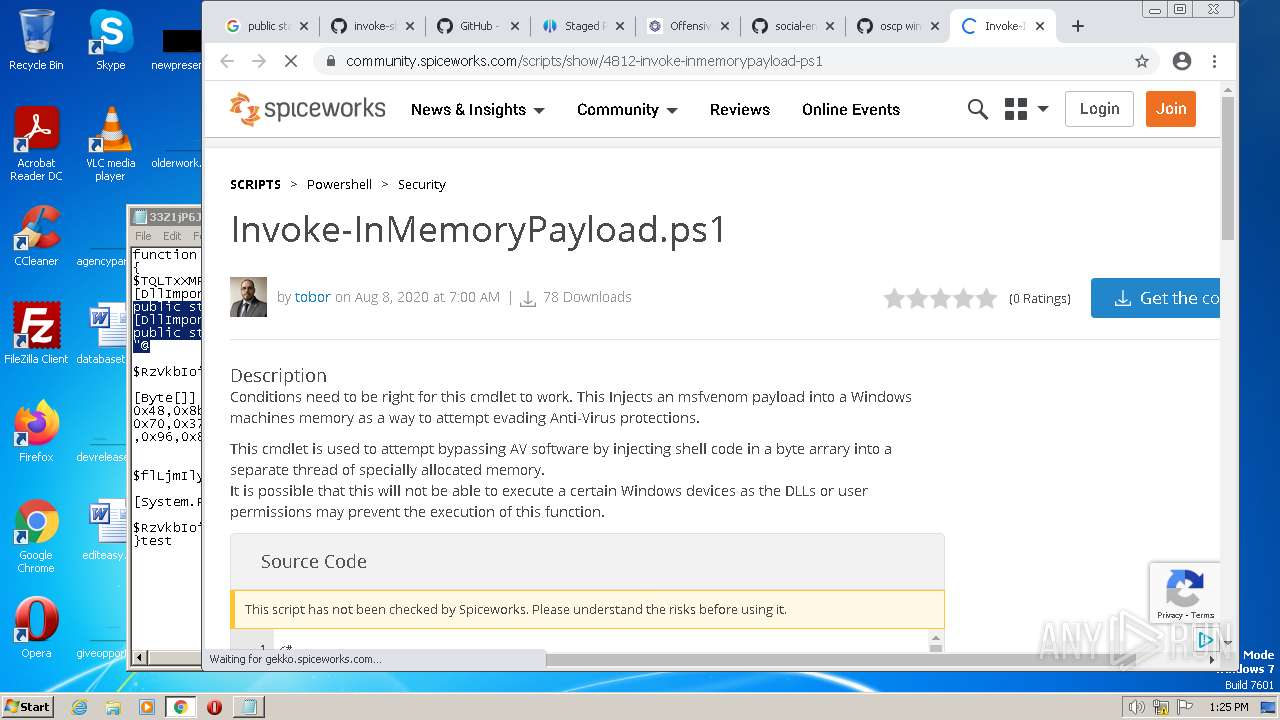This screenshot has height=720, width=1280.
Task: Click the Spiceworks logo
Action: pos(307,109)
